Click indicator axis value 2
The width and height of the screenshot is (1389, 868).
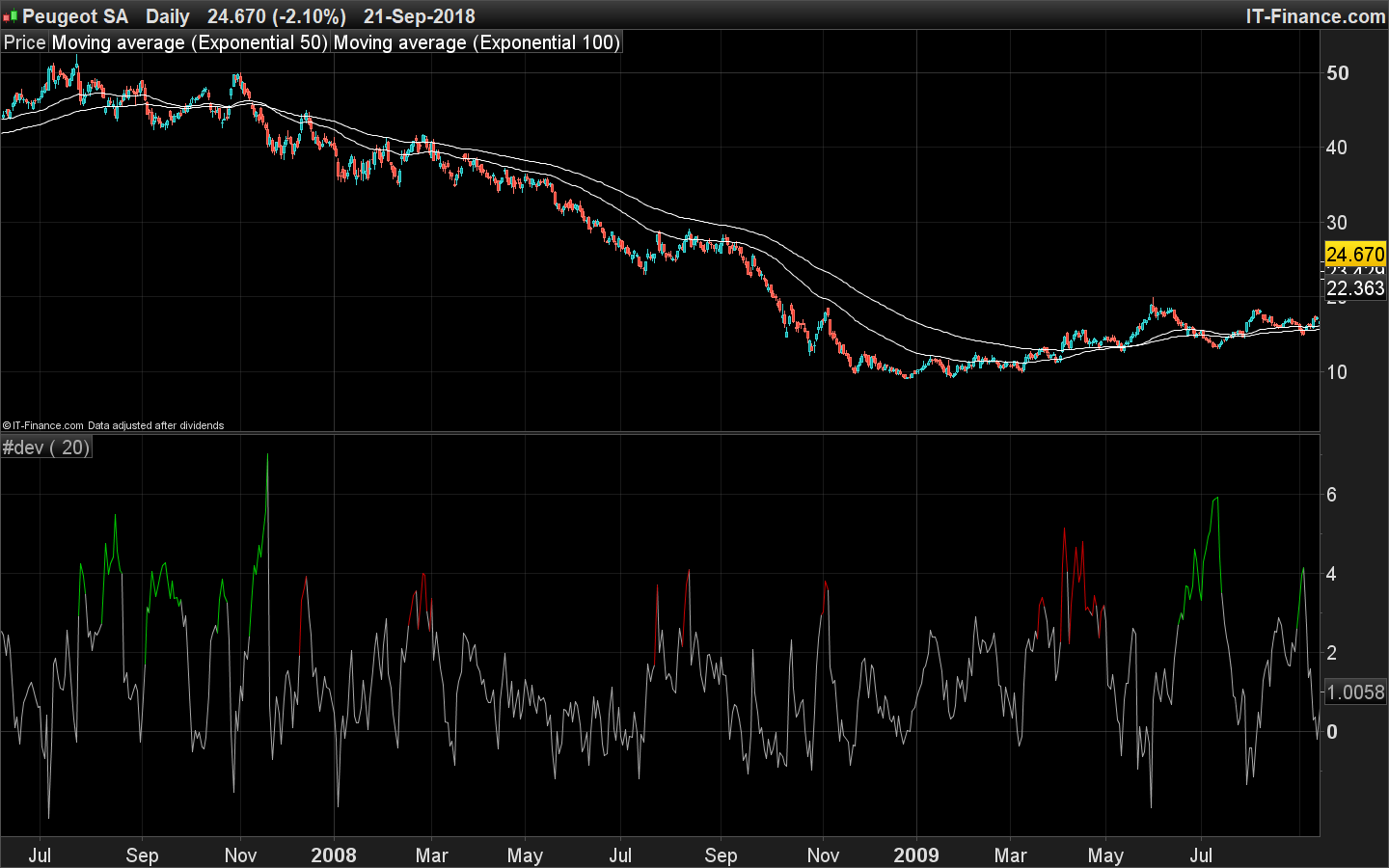coord(1332,653)
